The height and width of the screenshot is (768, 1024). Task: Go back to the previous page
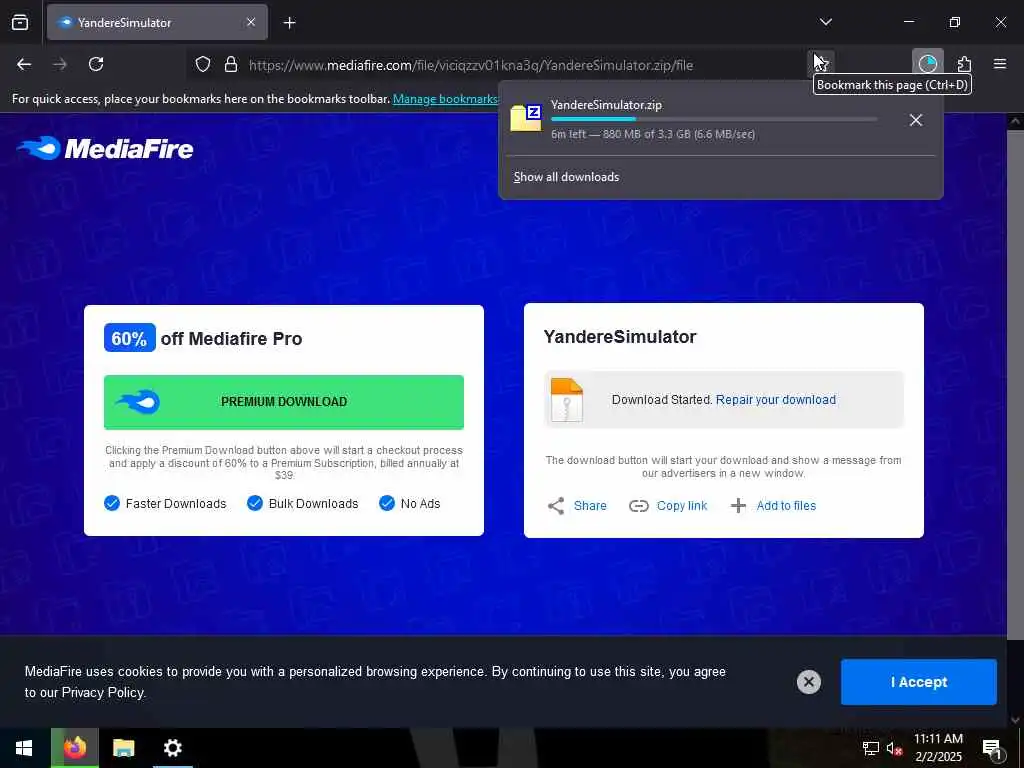pos(24,64)
